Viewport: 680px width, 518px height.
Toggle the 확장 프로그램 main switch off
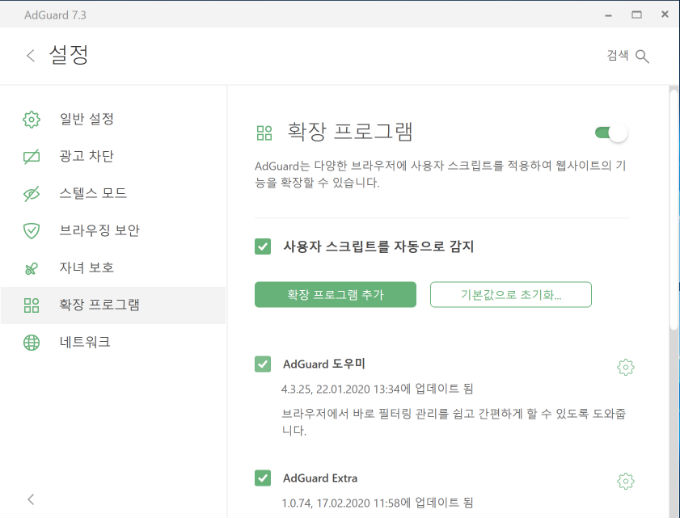[611, 133]
